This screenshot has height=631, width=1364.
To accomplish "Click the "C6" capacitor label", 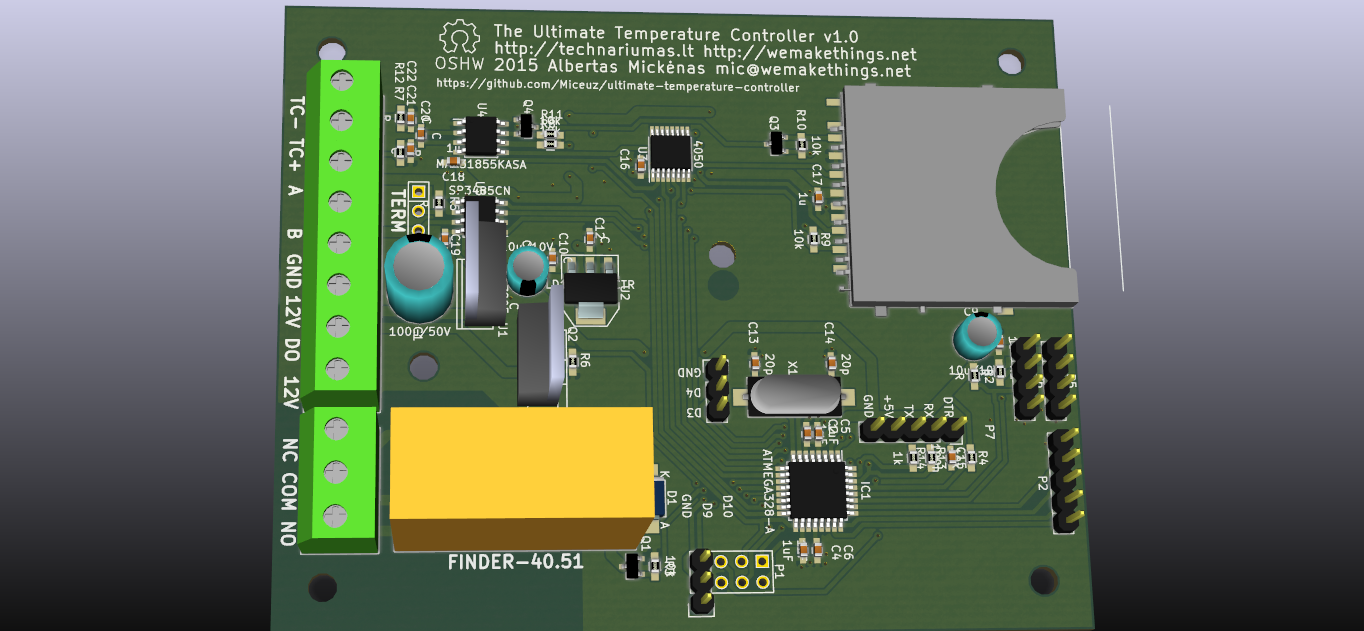I will tap(849, 551).
